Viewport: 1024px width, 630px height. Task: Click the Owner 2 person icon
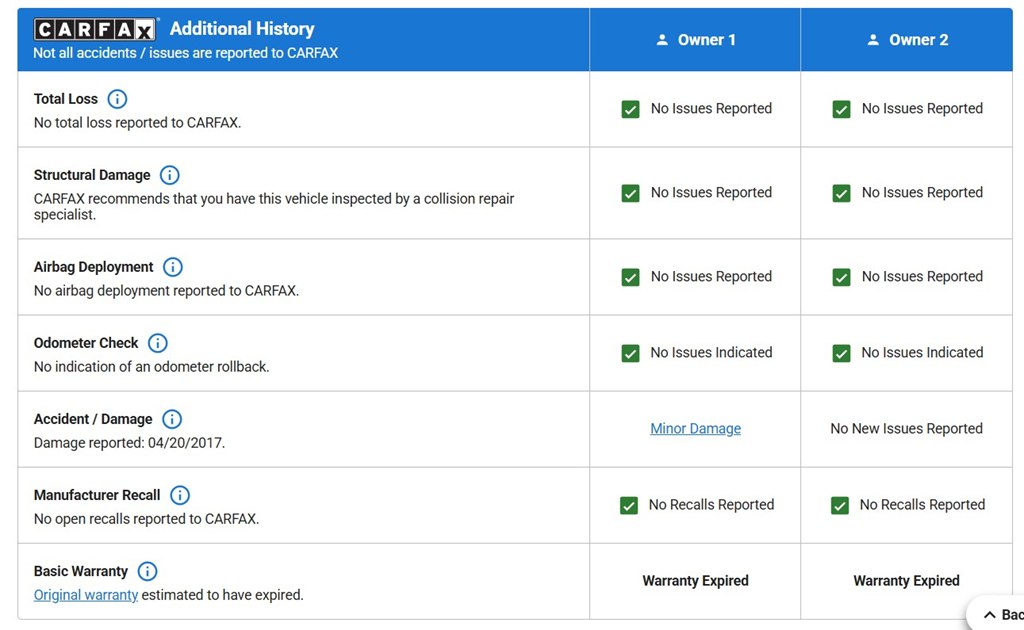pos(873,40)
